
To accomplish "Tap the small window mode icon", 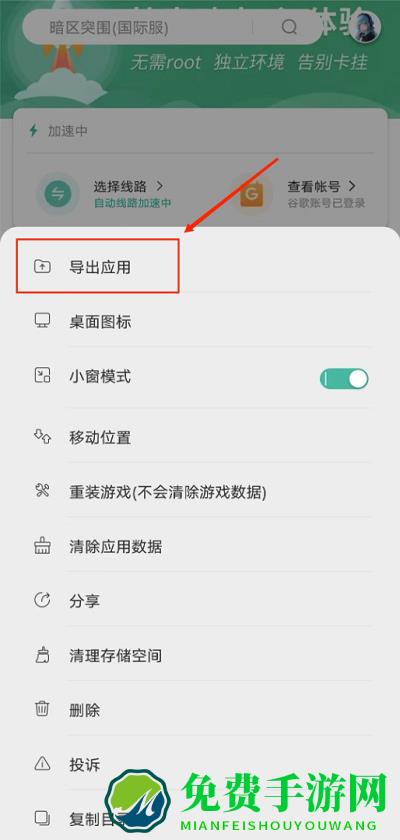I will (42, 376).
